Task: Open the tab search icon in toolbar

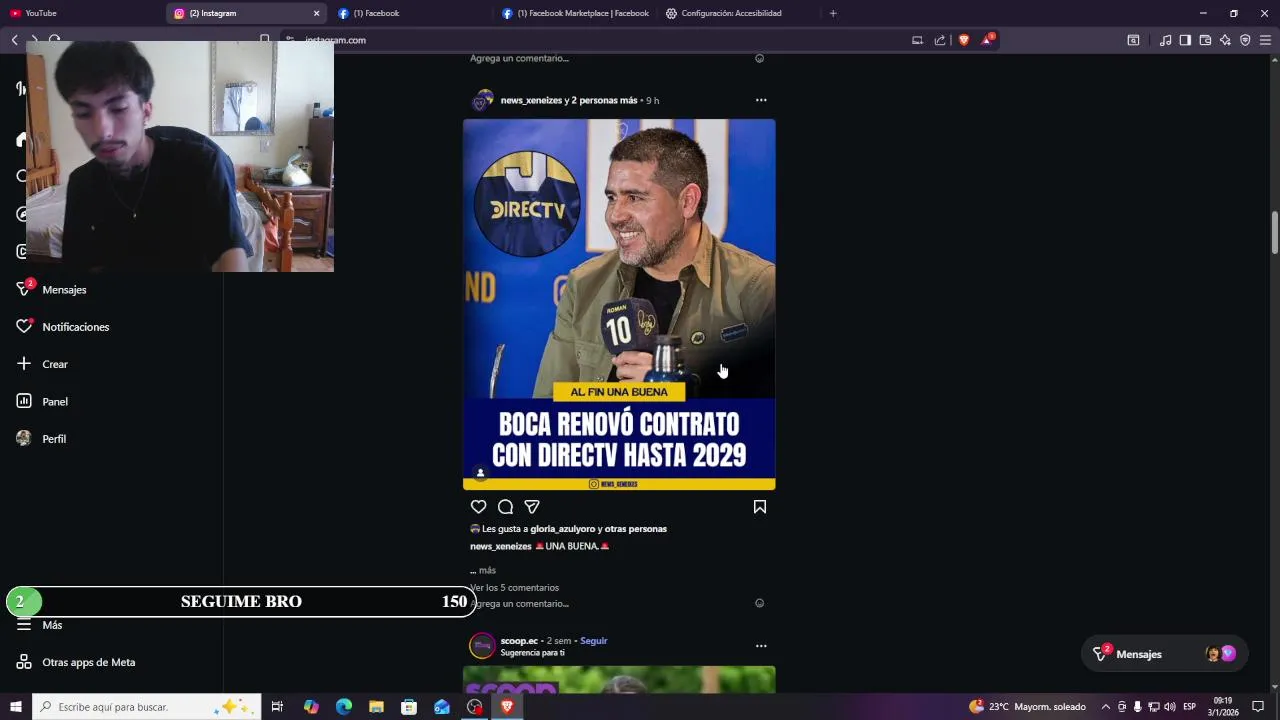Action: click(x=1133, y=40)
